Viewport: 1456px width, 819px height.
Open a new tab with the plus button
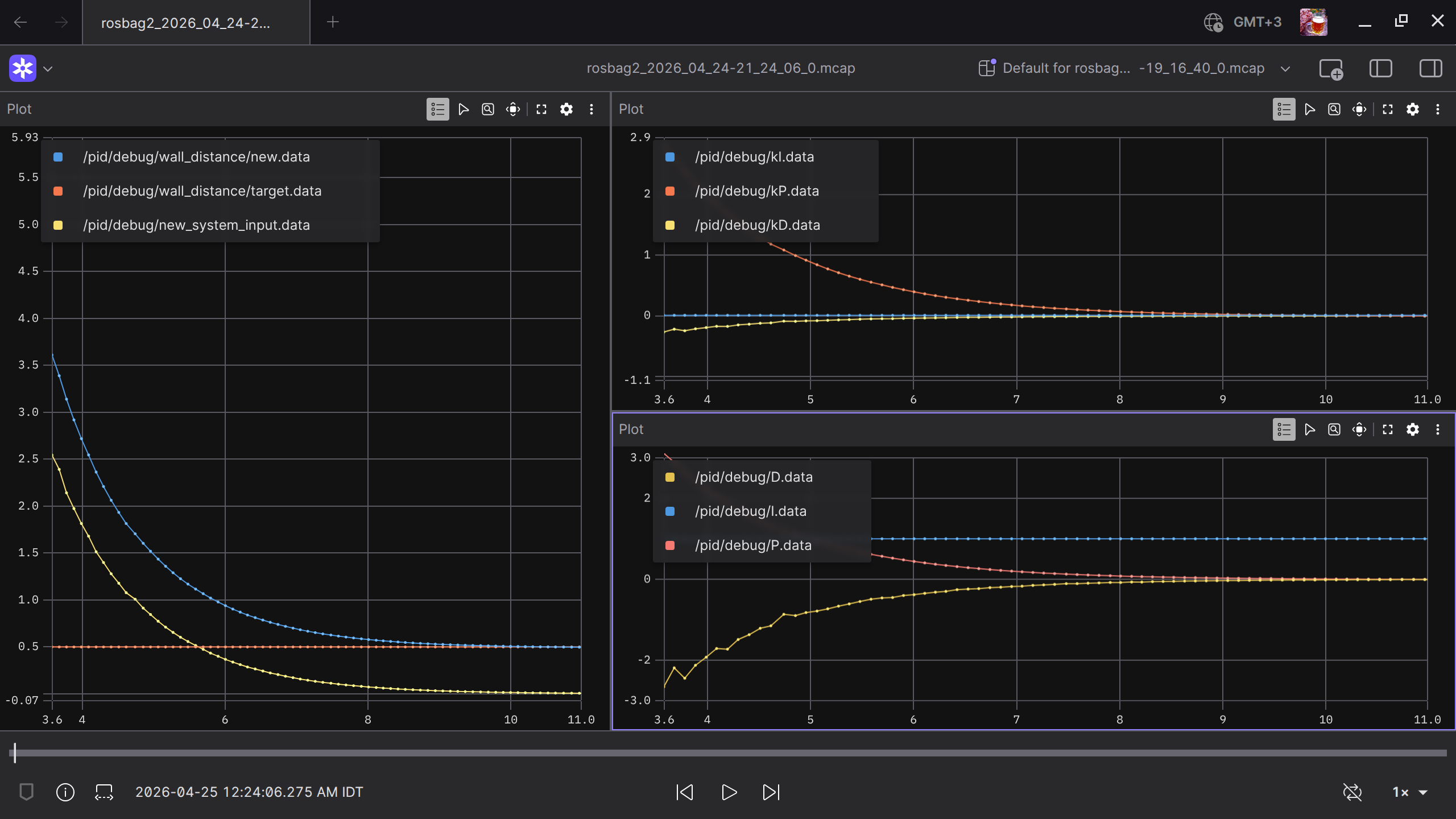333,22
